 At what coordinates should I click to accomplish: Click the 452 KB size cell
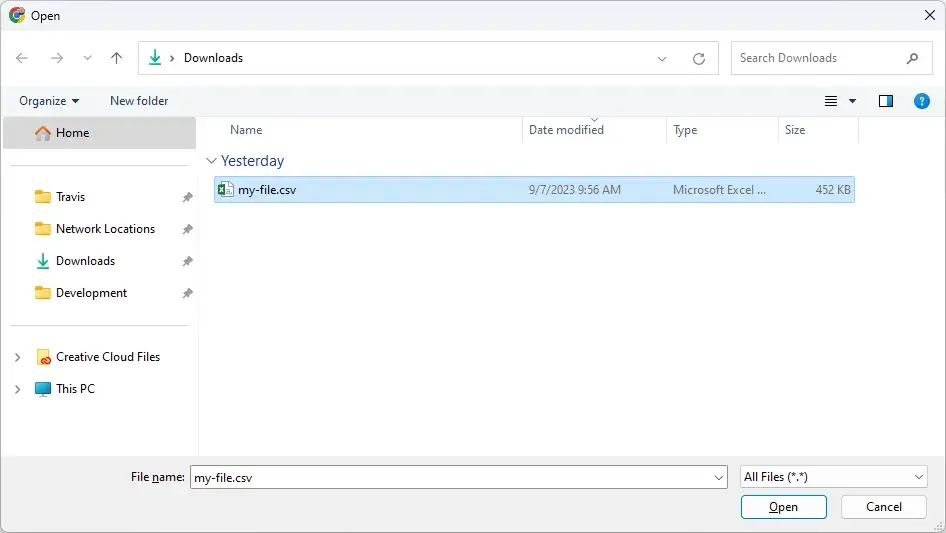pos(833,190)
